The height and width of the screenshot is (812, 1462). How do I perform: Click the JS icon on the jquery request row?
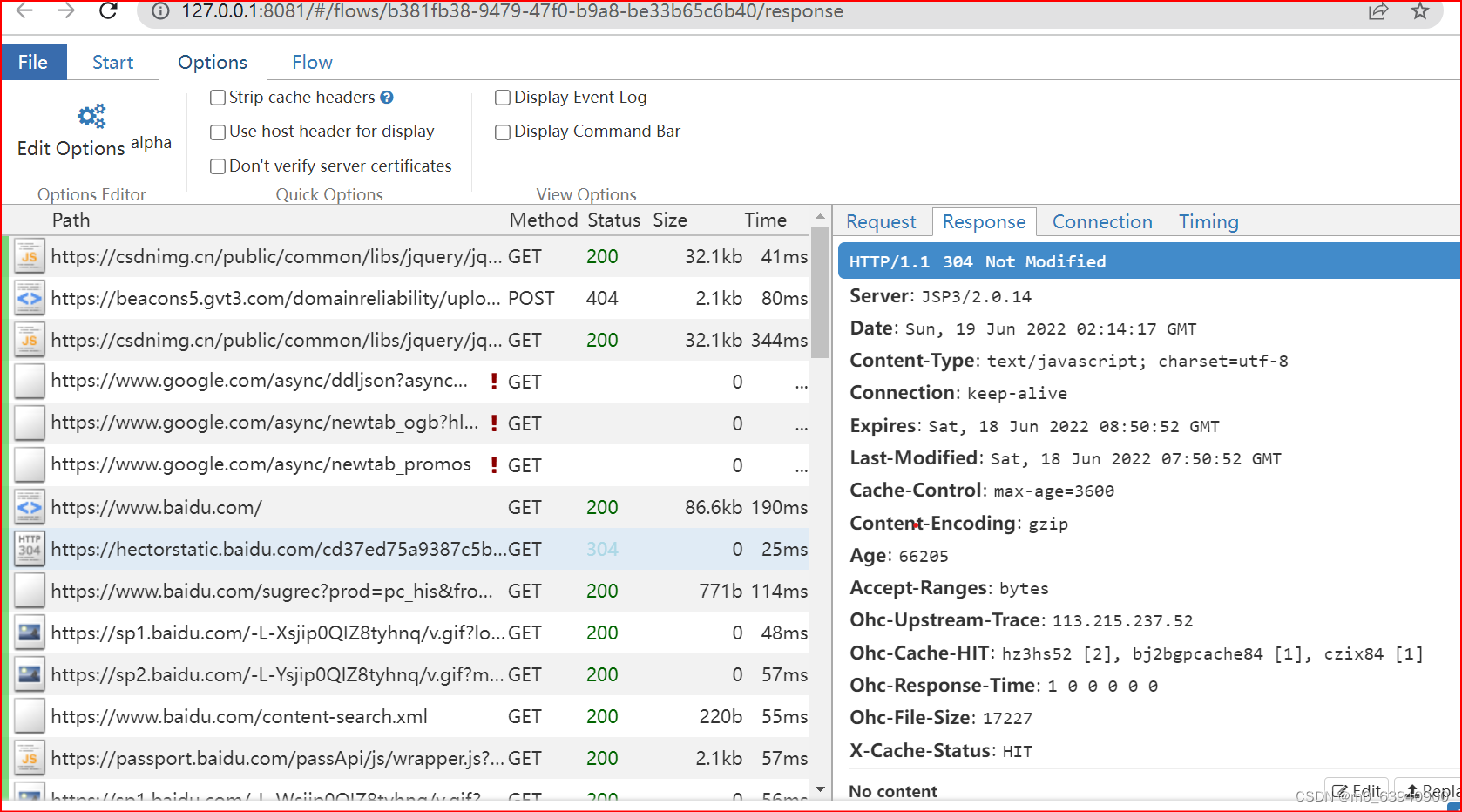tap(29, 256)
